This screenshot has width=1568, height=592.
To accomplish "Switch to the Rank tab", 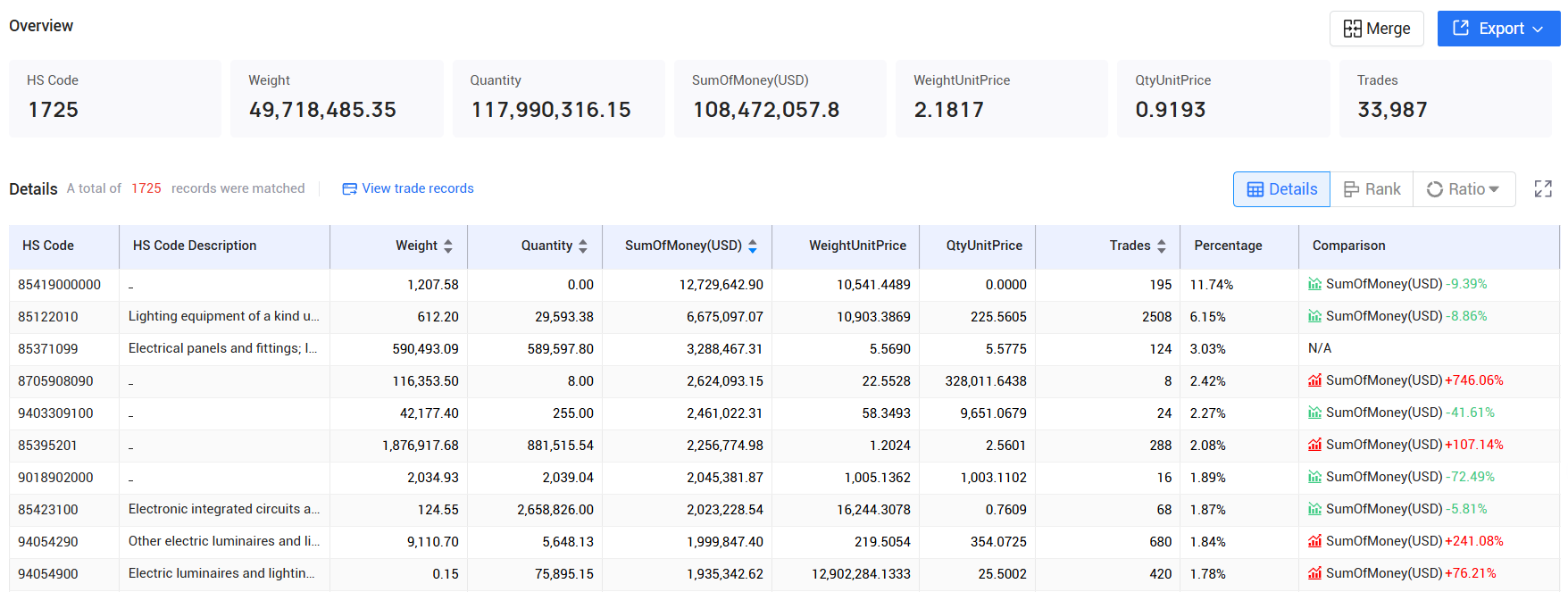I will [1372, 189].
